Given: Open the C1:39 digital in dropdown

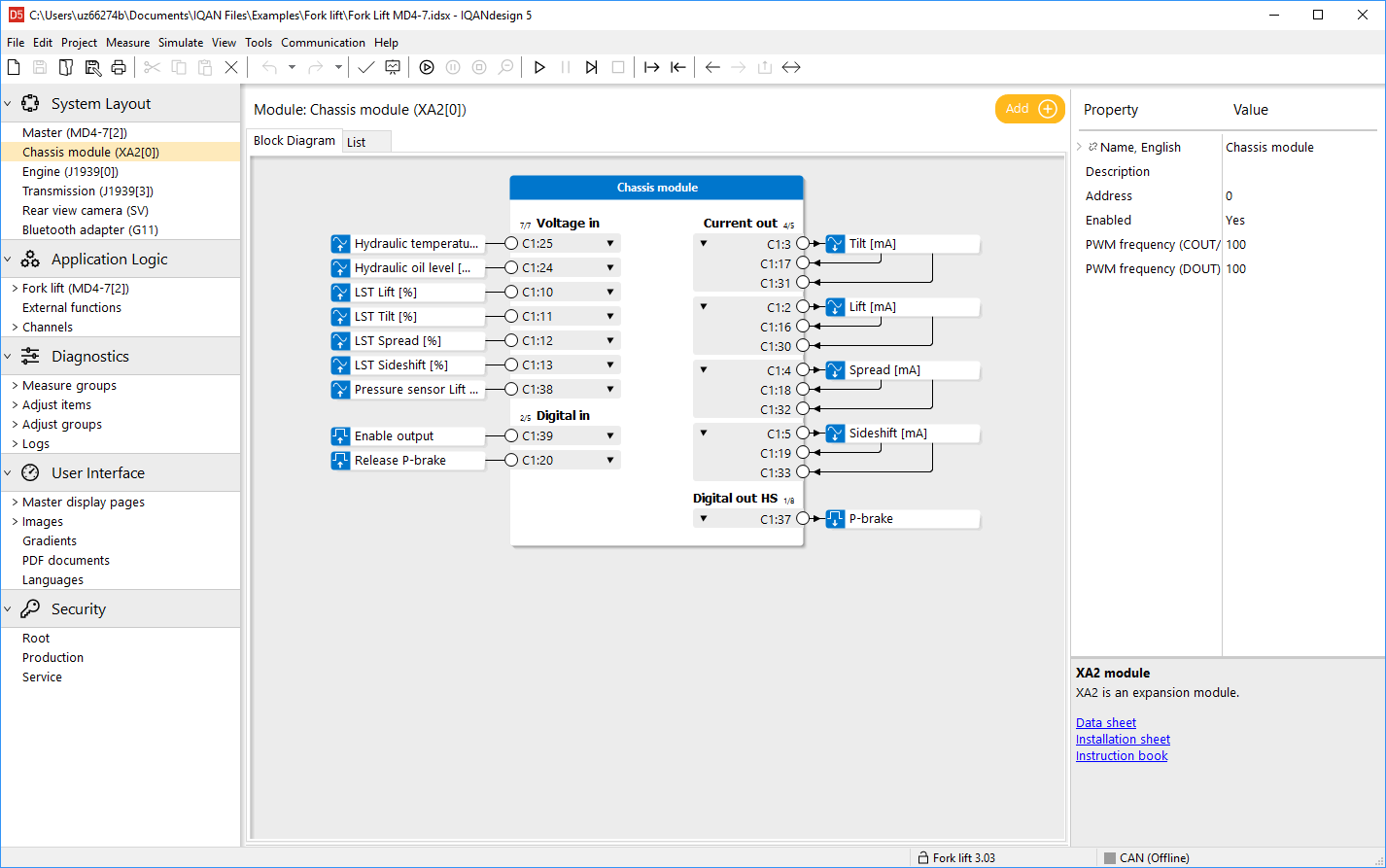Looking at the screenshot, I should pyautogui.click(x=610, y=436).
